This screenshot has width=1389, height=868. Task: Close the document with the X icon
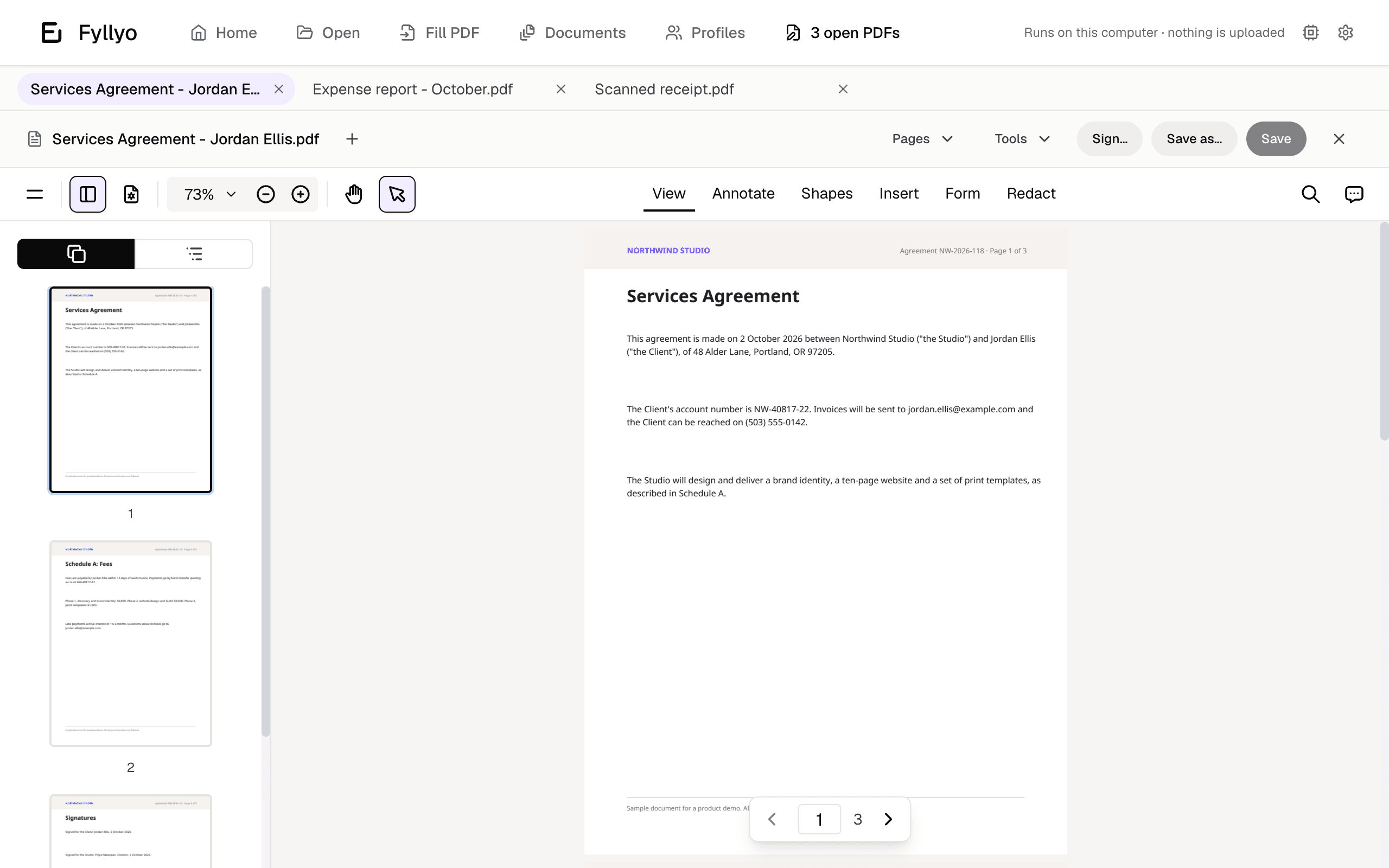1339,139
